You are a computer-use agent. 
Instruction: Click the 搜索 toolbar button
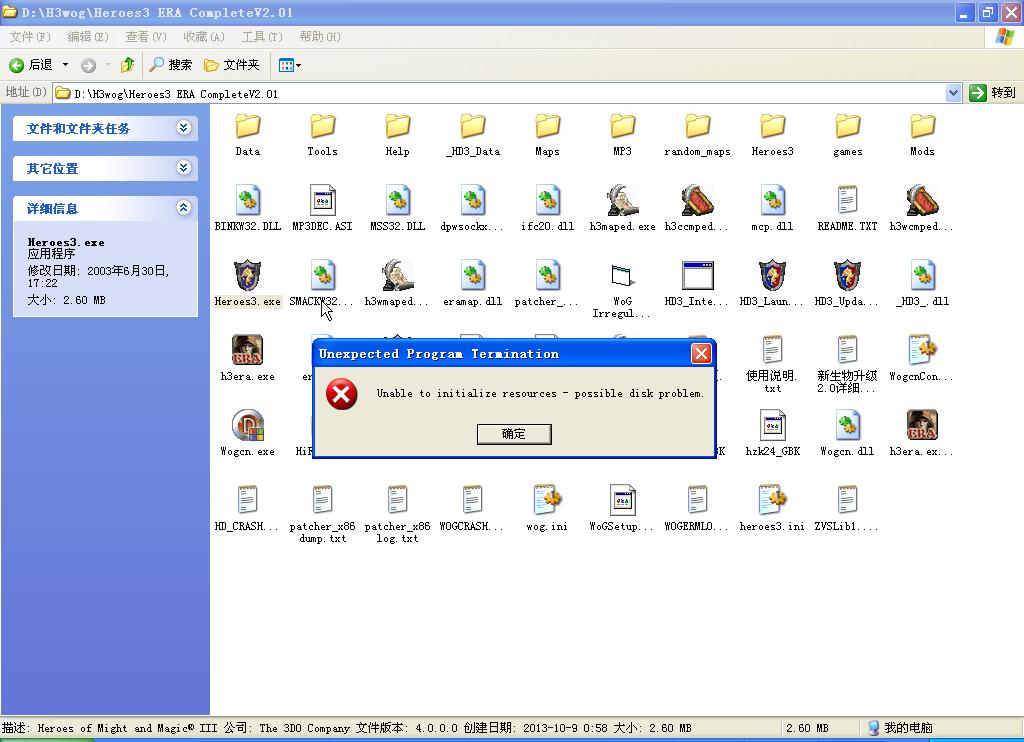[171, 65]
